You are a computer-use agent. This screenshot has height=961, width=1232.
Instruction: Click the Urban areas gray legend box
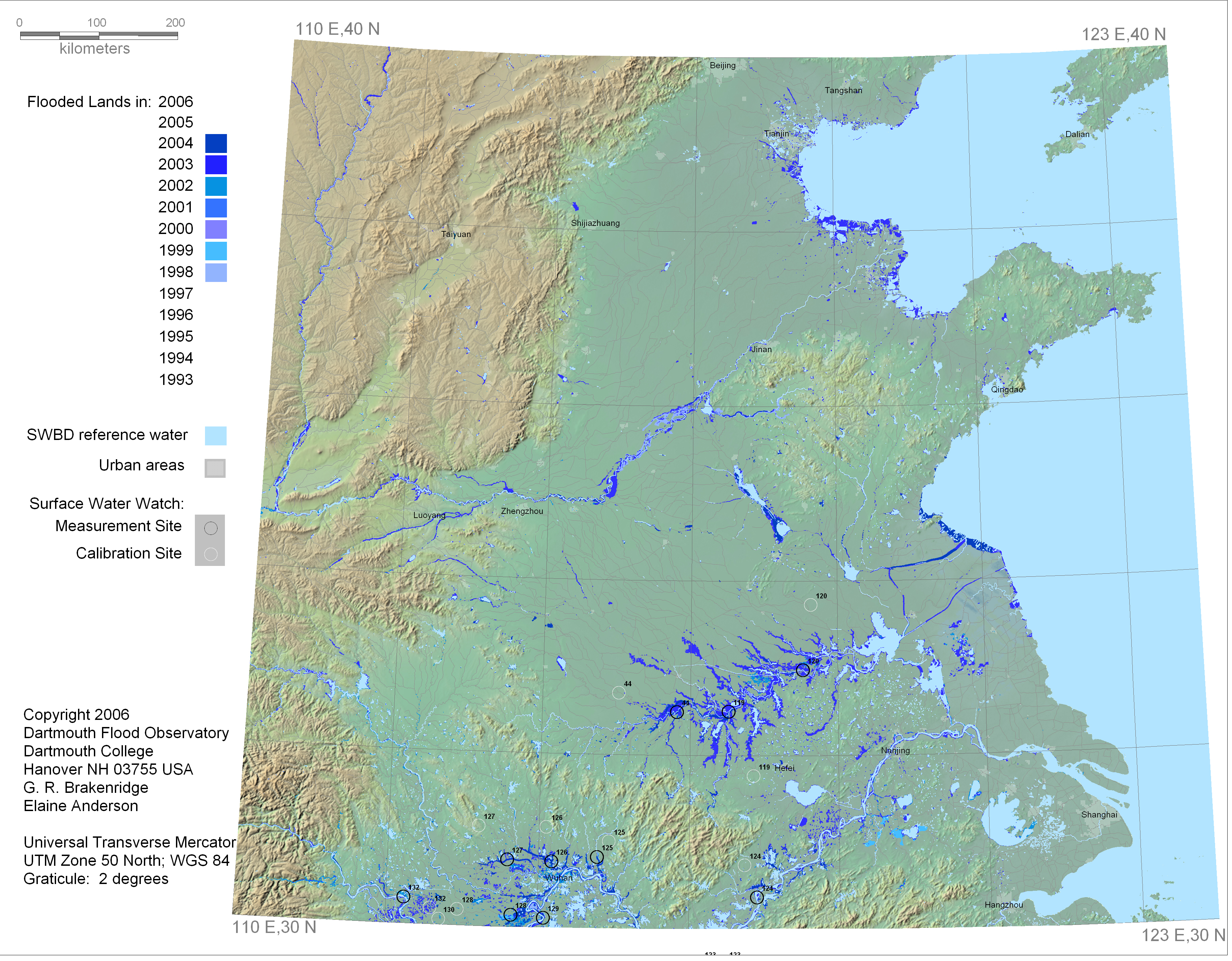[215, 468]
